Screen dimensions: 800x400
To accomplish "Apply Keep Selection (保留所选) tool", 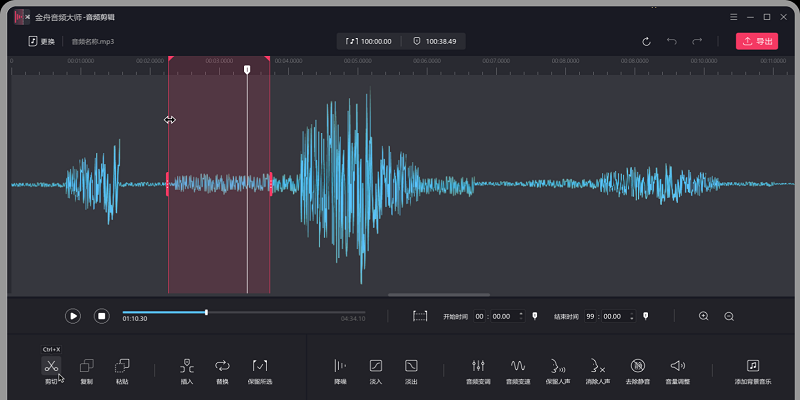I will pos(260,366).
